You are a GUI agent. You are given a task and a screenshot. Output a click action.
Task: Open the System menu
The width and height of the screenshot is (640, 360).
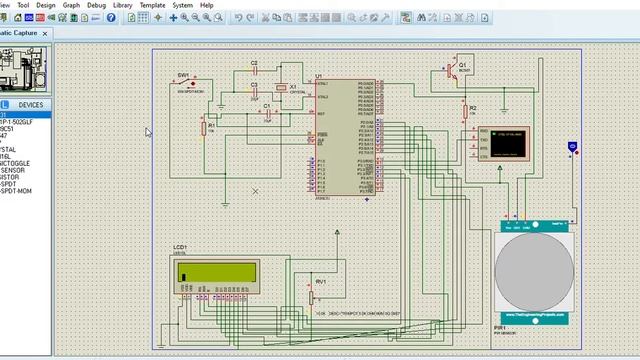pyautogui.click(x=182, y=5)
